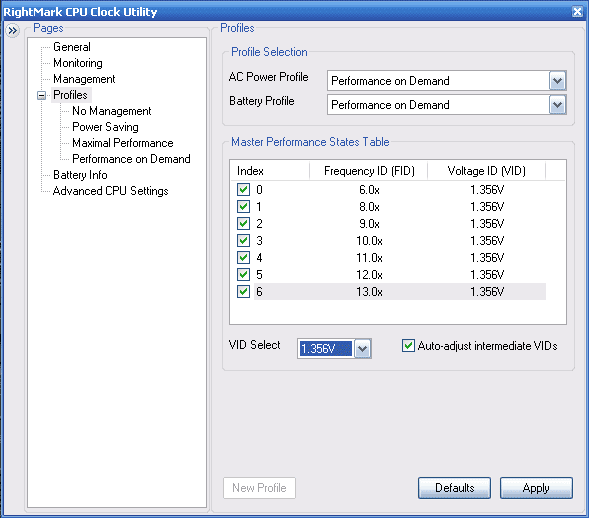Open the AC Power Profile dropdown
This screenshot has height=518, width=589.
557,80
